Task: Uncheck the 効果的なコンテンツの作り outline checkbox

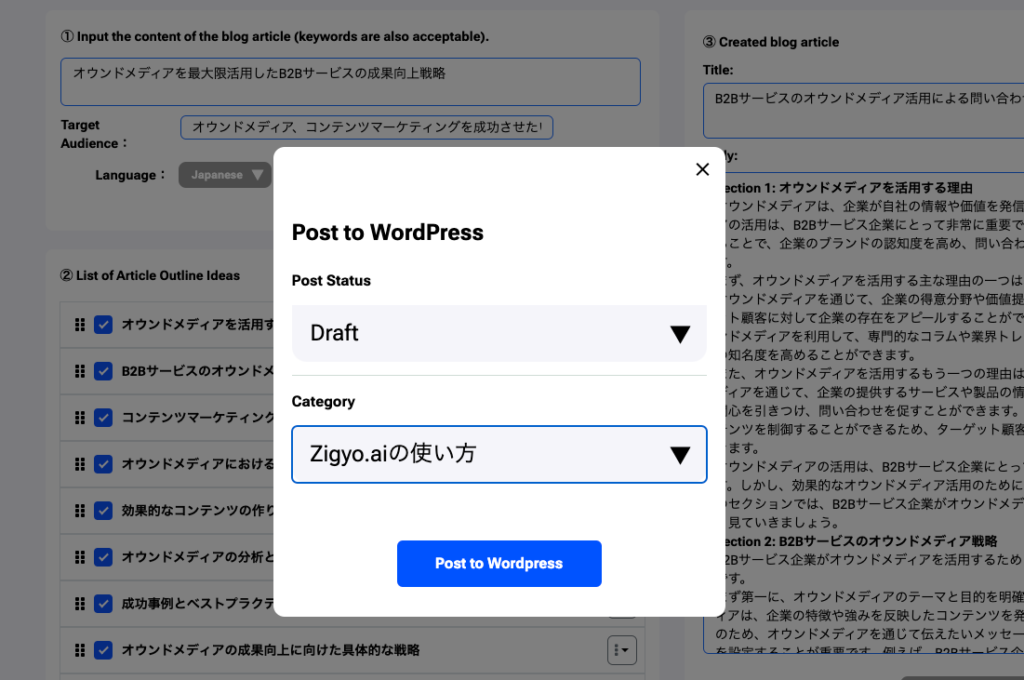Action: click(103, 510)
